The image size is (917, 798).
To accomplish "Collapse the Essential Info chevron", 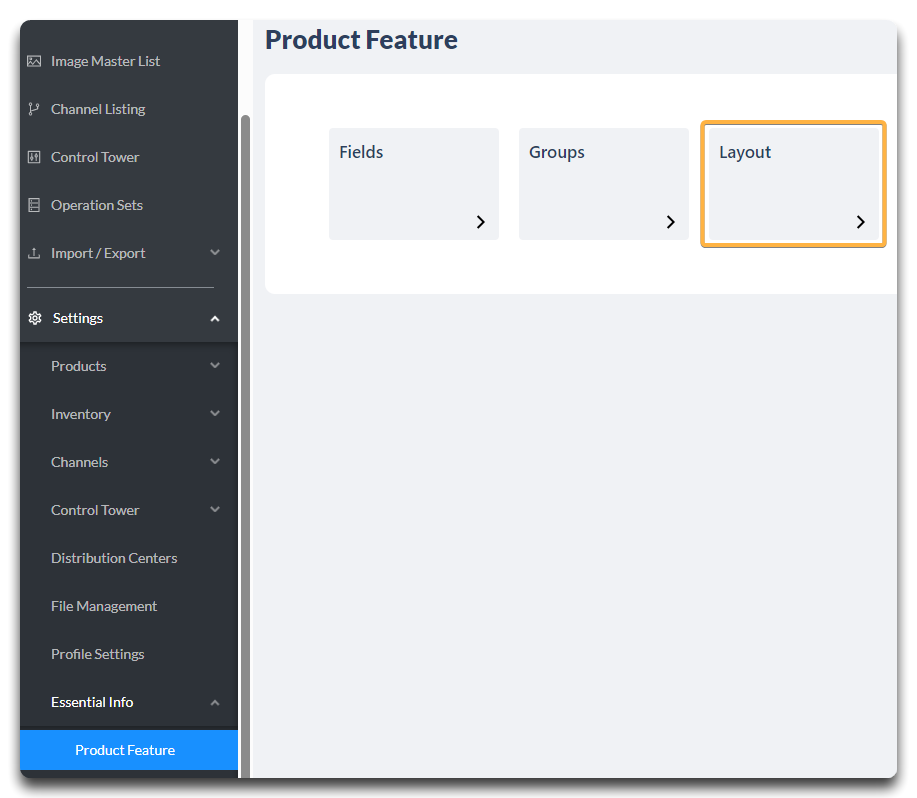I will tap(215, 703).
